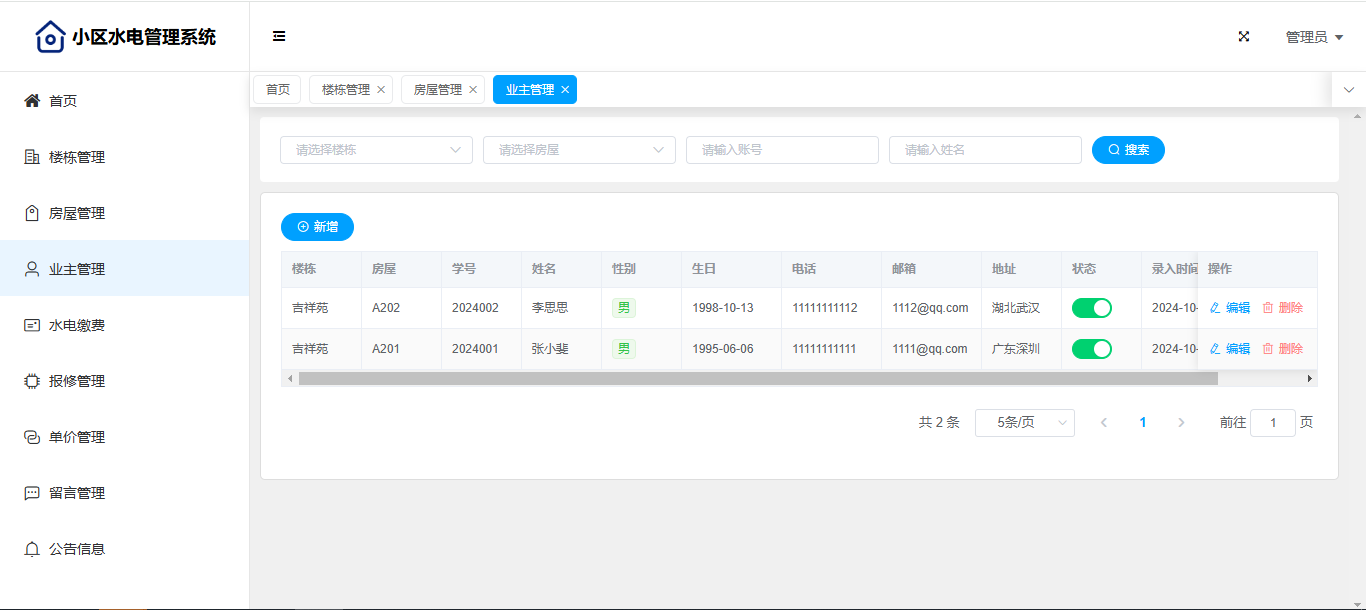Expand the 管理员 user menu
This screenshot has height=610, width=1366.
click(1313, 37)
